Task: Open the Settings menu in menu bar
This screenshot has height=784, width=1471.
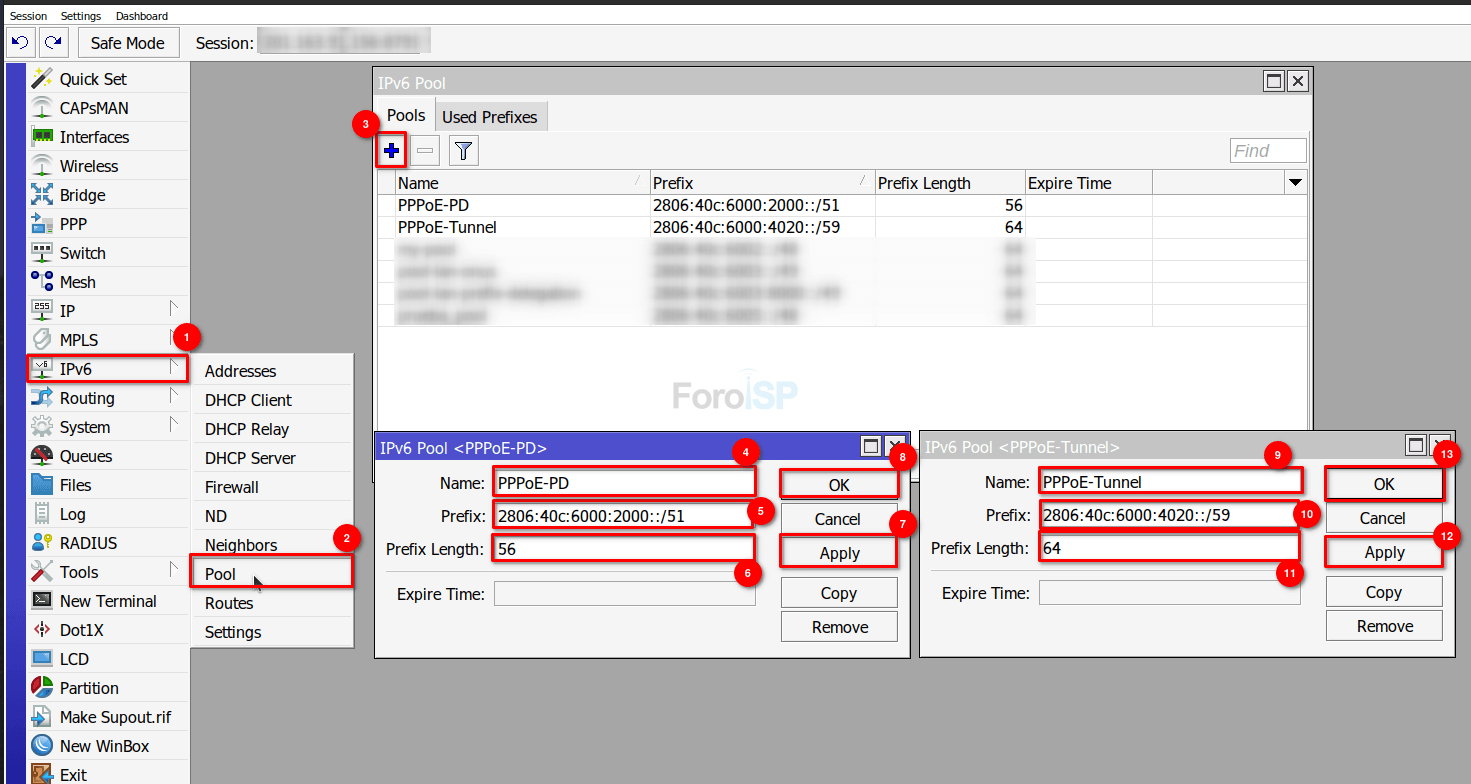Action: 80,16
